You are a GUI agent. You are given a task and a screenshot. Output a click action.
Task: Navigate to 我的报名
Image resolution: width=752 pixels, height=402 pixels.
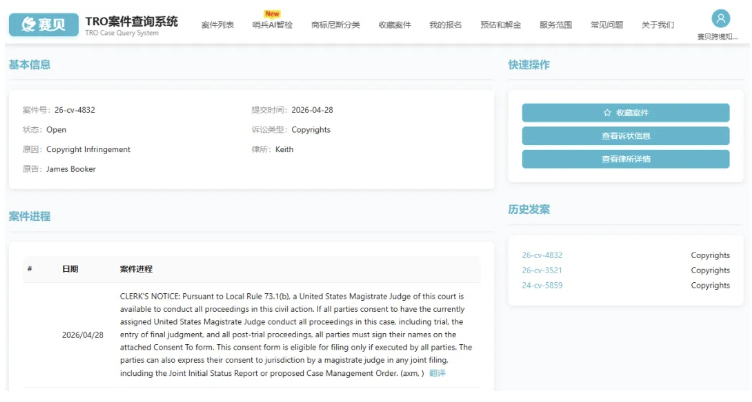click(x=445, y=25)
